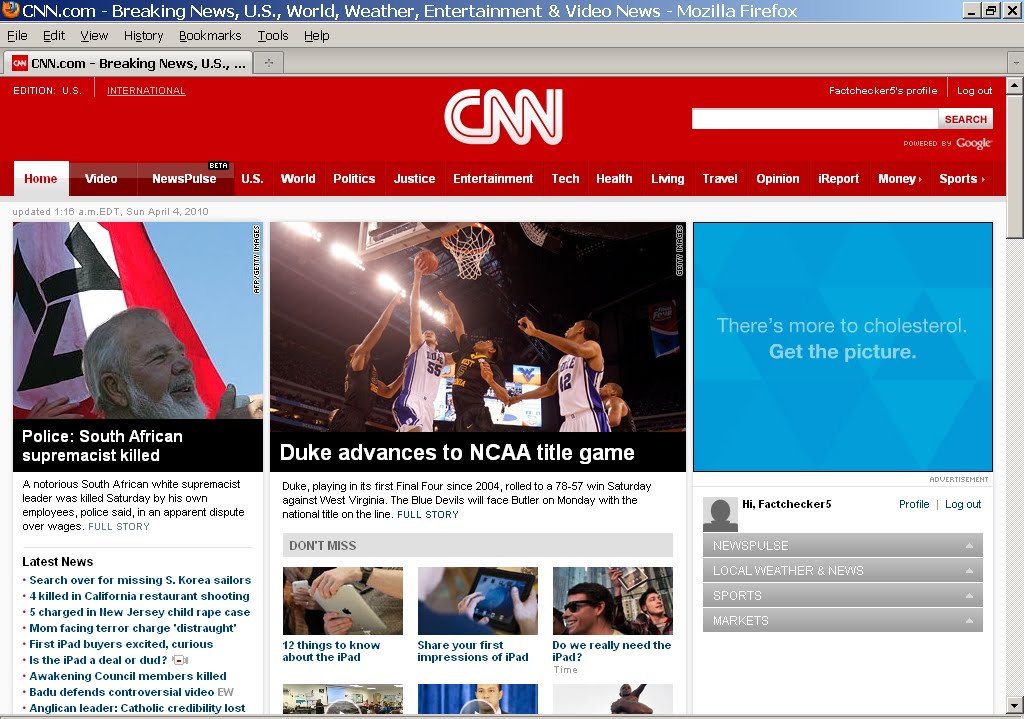Click the Factchecker5 avatar icon
This screenshot has height=719, width=1025.
point(720,514)
